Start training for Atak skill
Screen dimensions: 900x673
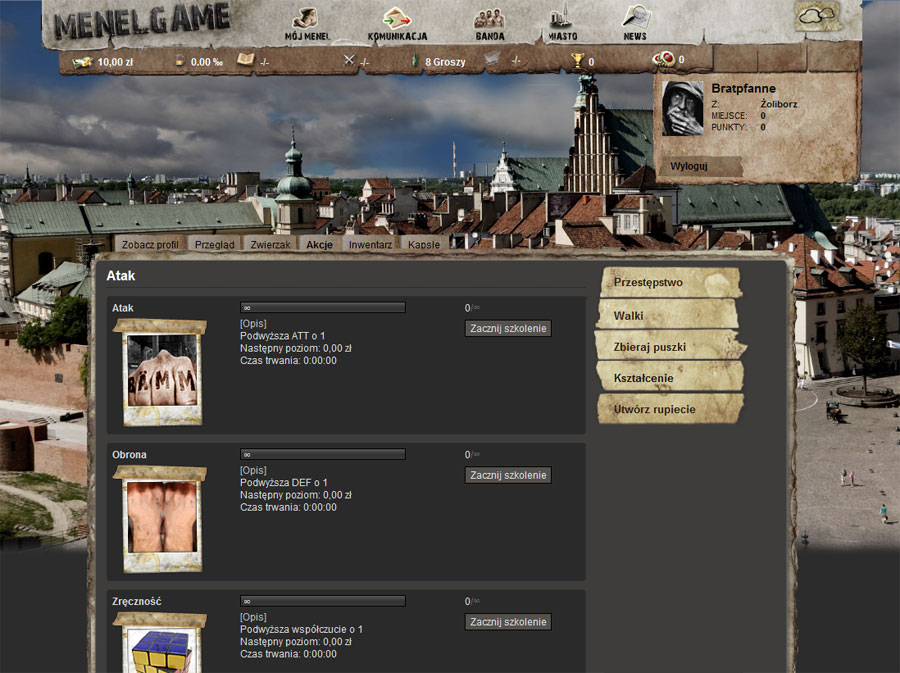click(x=508, y=328)
